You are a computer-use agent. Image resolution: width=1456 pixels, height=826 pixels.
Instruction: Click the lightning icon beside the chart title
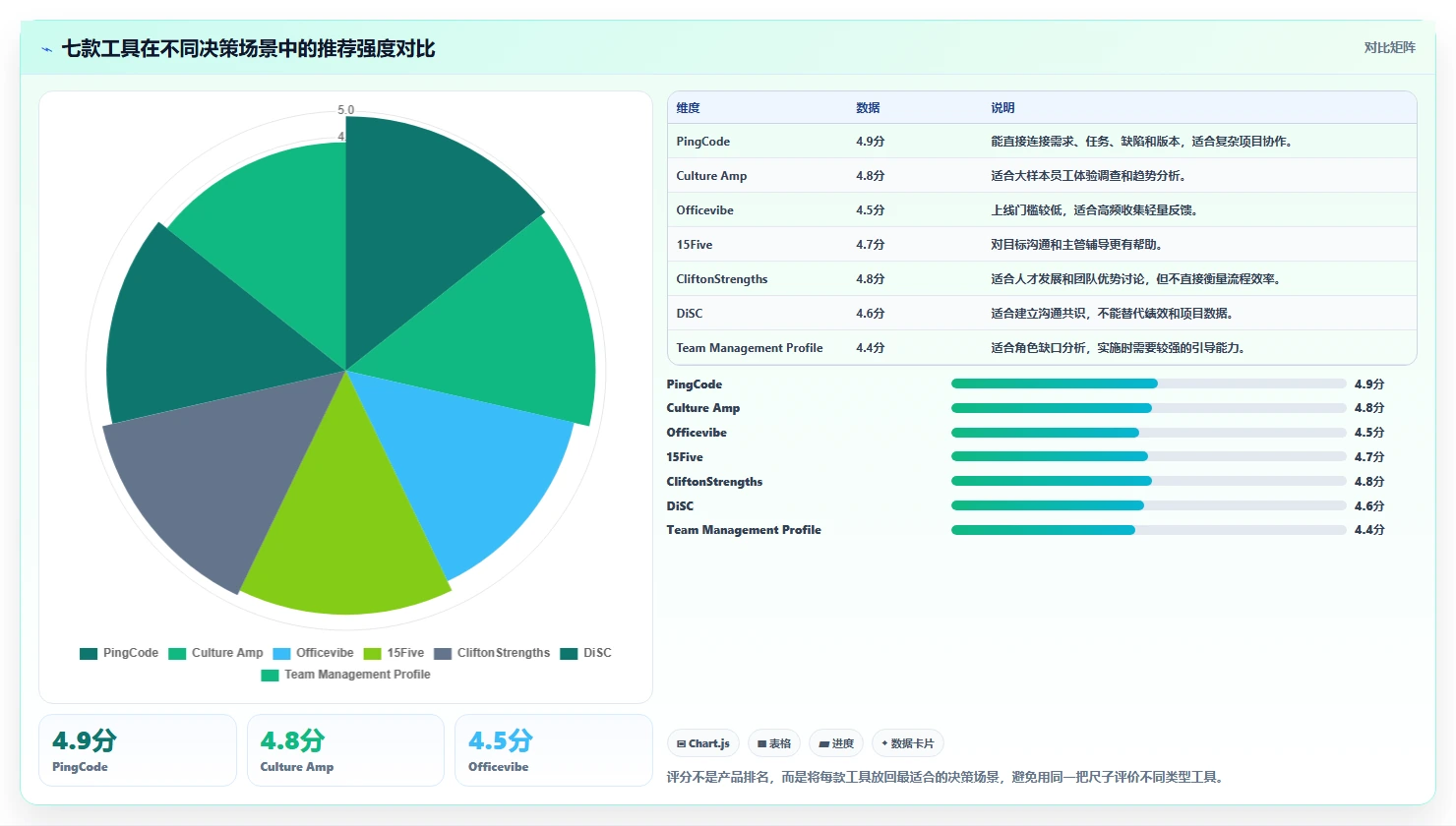[46, 49]
